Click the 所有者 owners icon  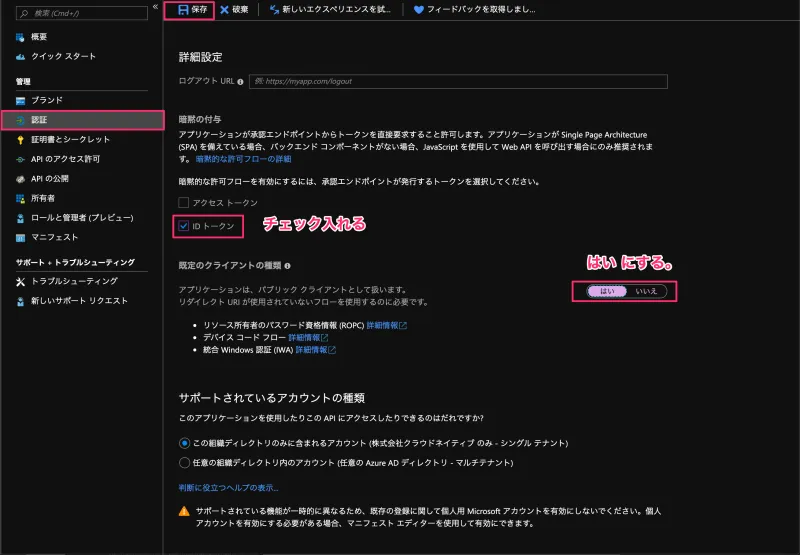point(20,198)
